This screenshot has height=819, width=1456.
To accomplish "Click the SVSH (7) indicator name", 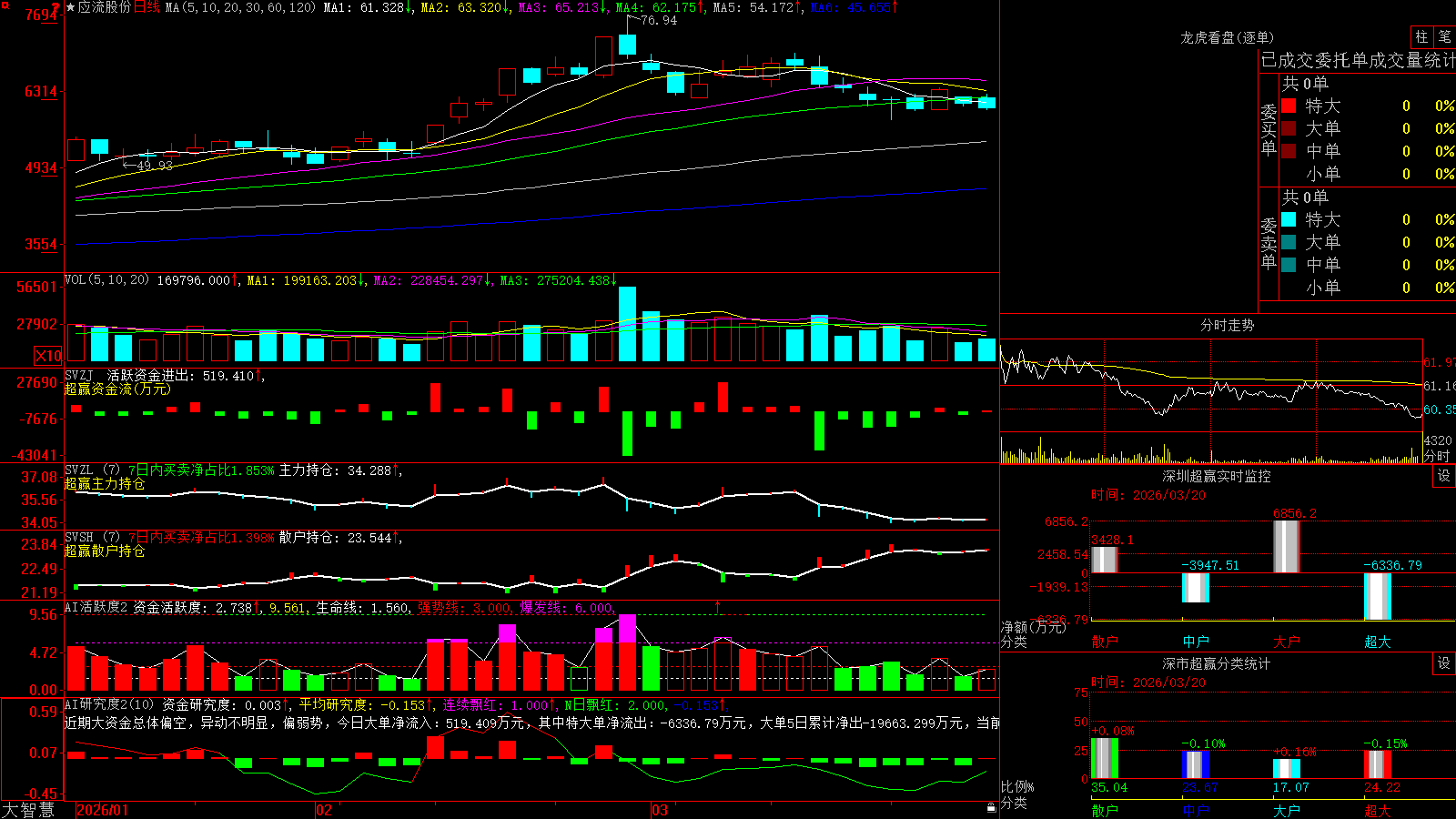I will pos(92,538).
